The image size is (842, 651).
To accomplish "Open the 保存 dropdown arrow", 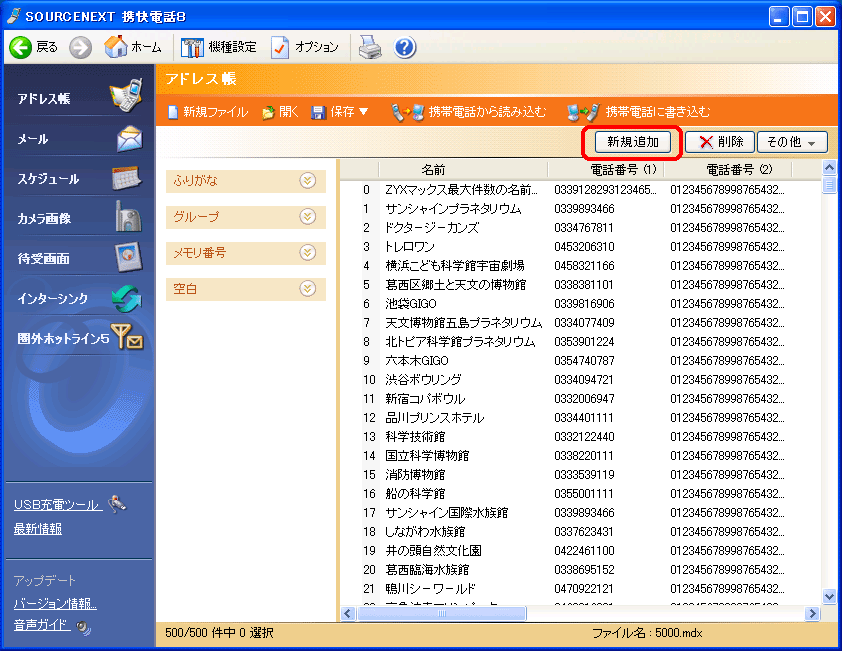I will [364, 112].
